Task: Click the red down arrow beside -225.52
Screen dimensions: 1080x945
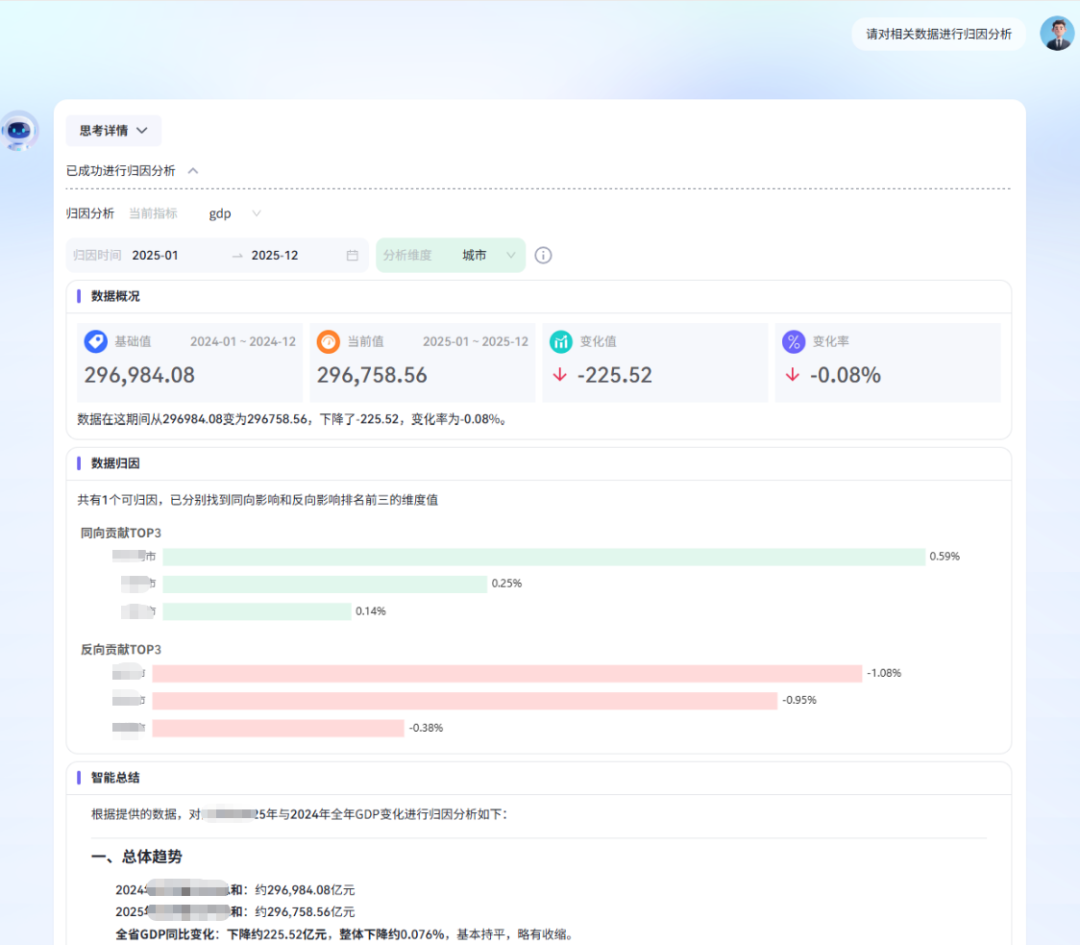Action: coord(560,375)
